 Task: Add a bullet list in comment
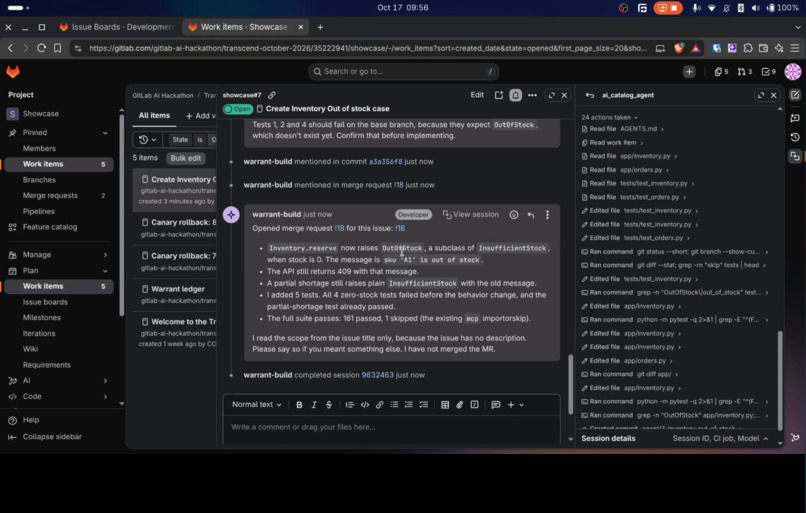point(394,405)
